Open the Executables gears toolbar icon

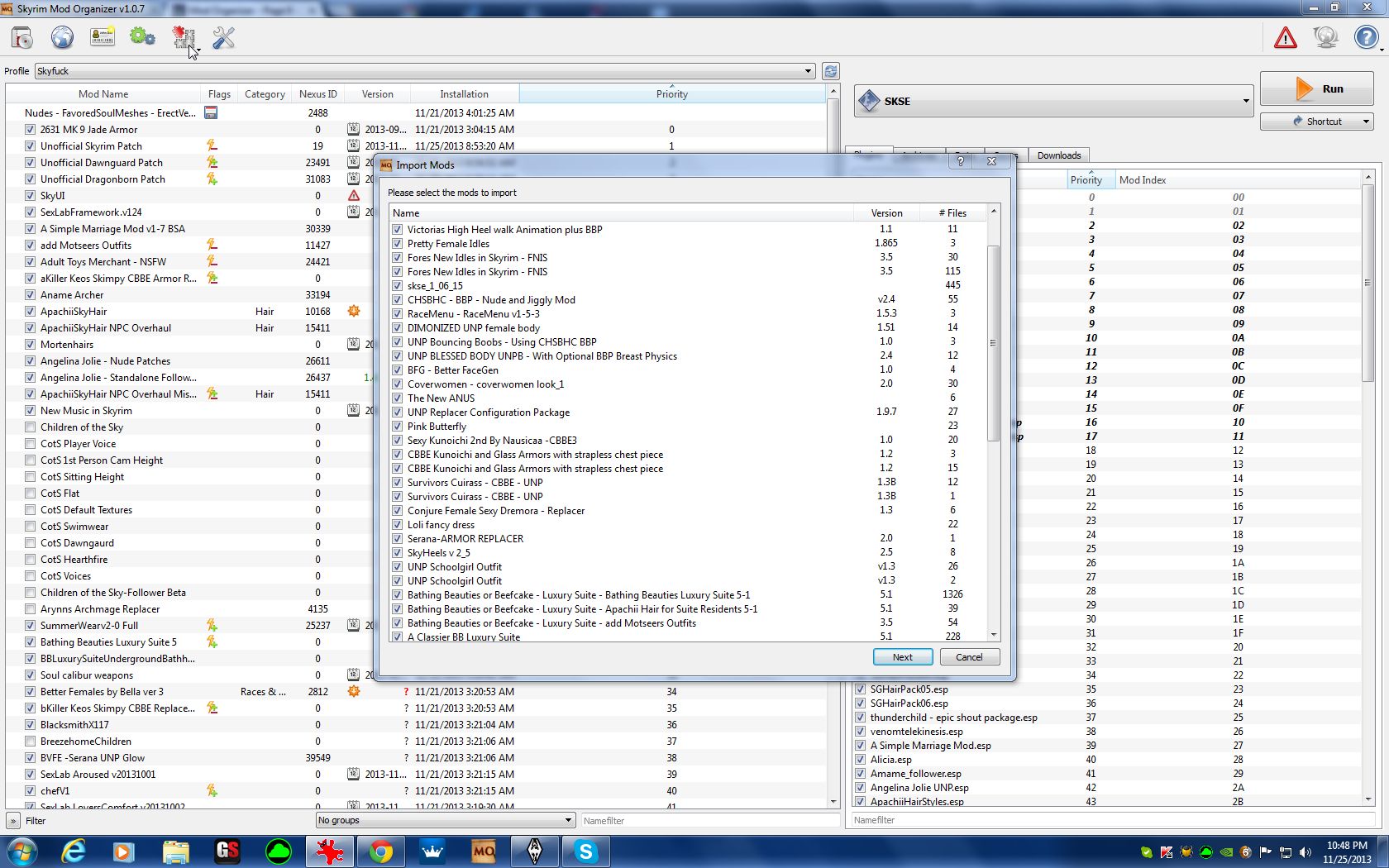coord(142,37)
